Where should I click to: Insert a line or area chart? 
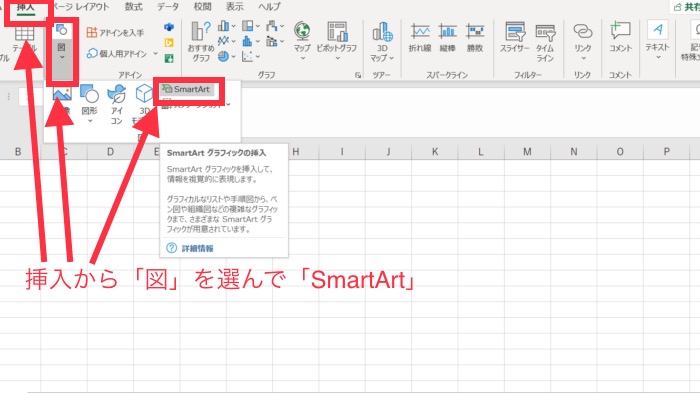coord(226,42)
